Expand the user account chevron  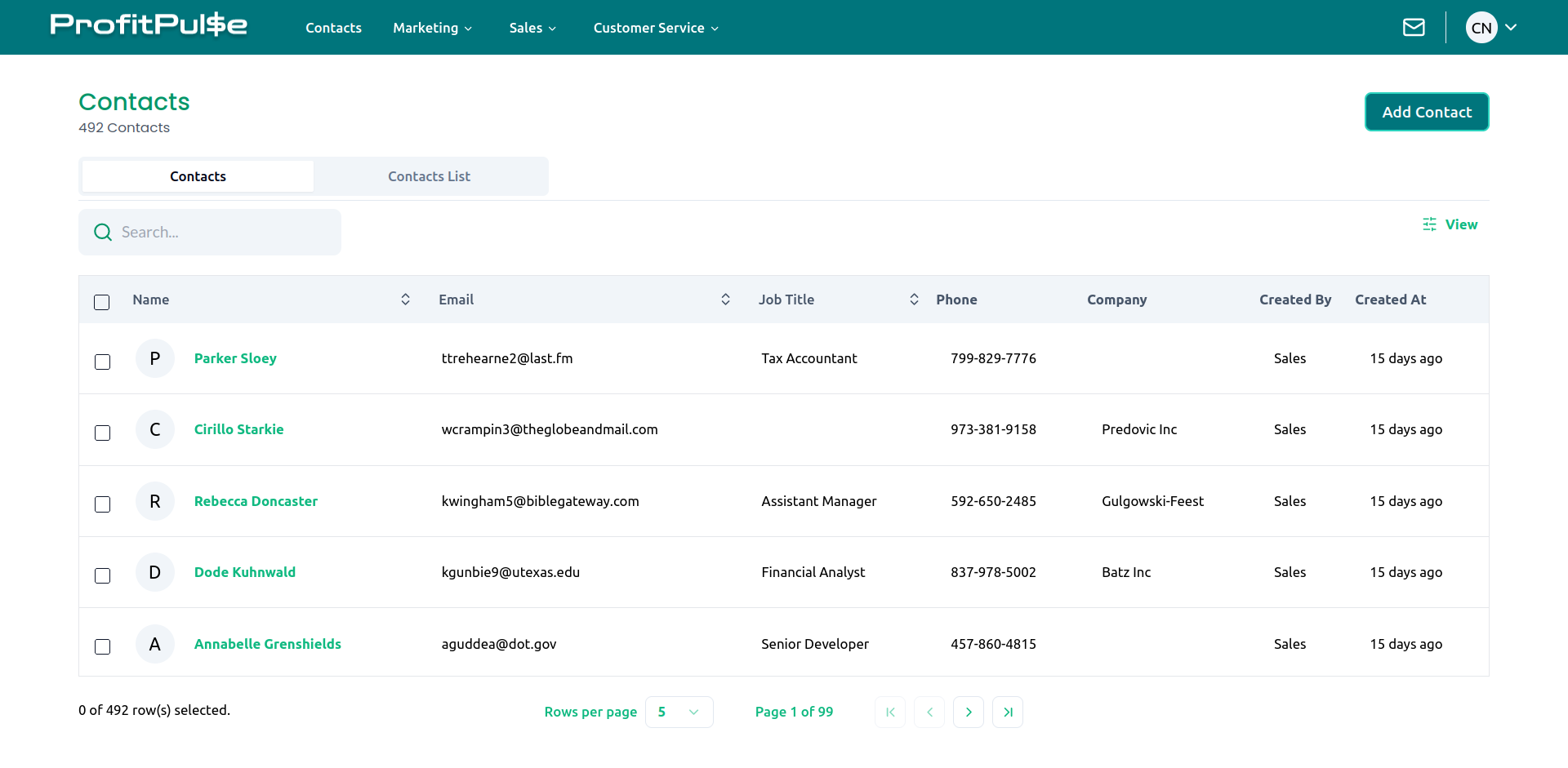[1511, 28]
